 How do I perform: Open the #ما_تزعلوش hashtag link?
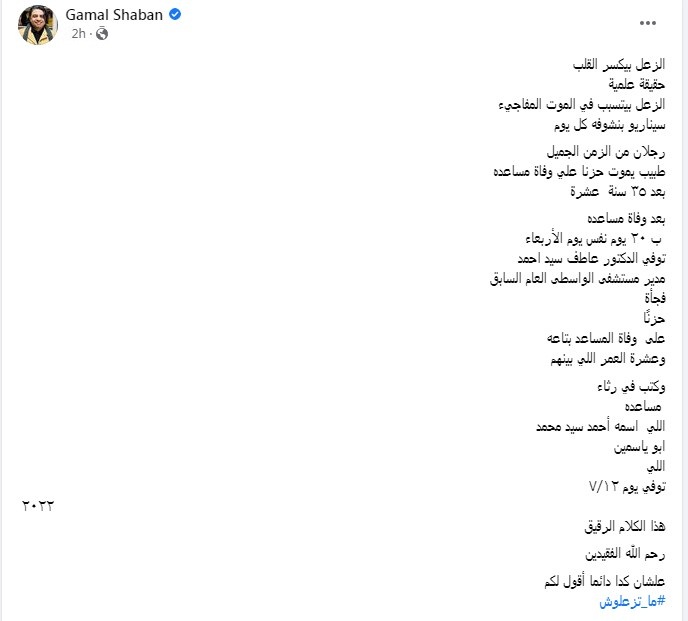click(x=632, y=602)
